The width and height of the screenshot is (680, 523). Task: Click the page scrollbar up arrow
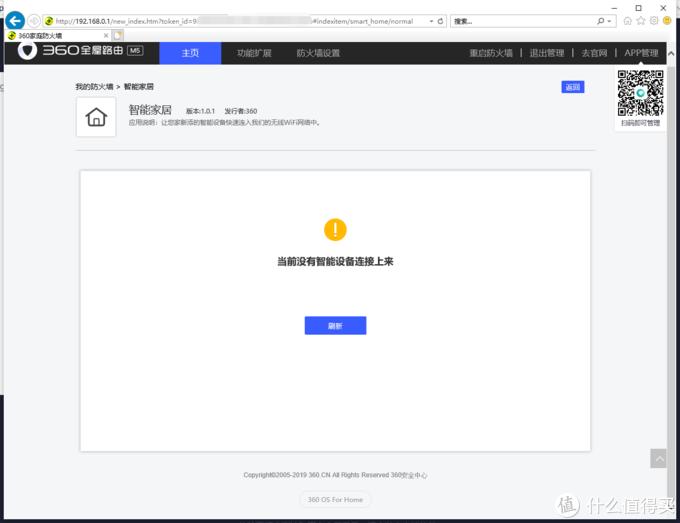point(671,53)
